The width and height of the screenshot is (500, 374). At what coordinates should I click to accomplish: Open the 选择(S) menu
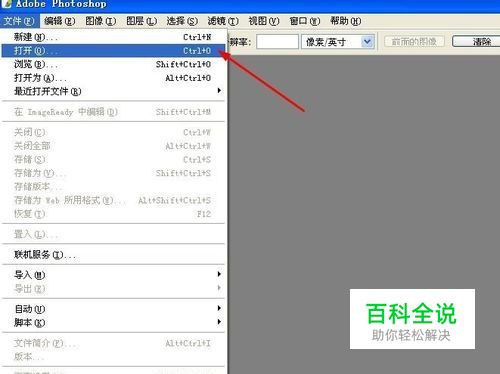(x=182, y=21)
